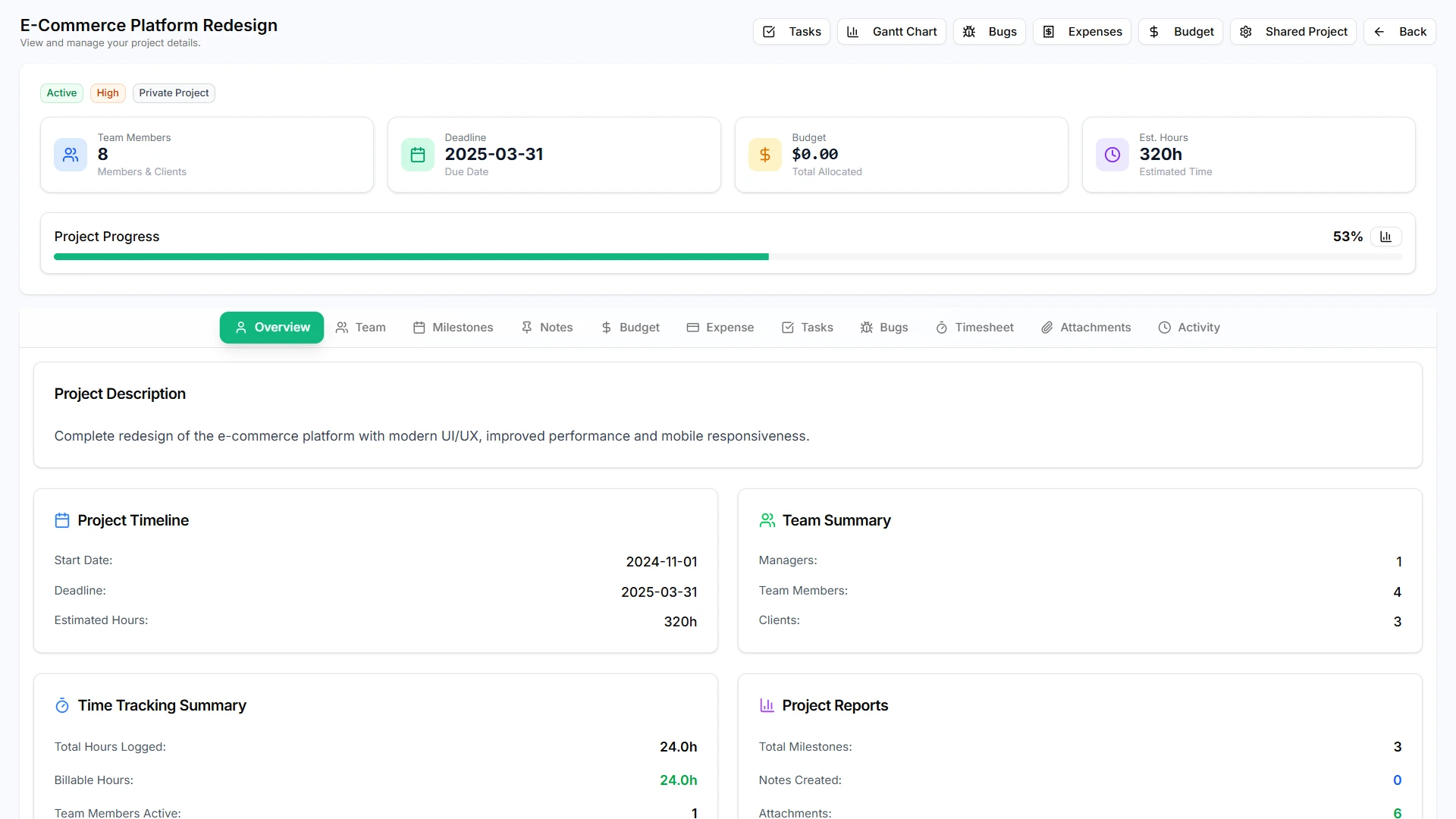
Task: Click the green project progress bar
Action: pos(411,257)
